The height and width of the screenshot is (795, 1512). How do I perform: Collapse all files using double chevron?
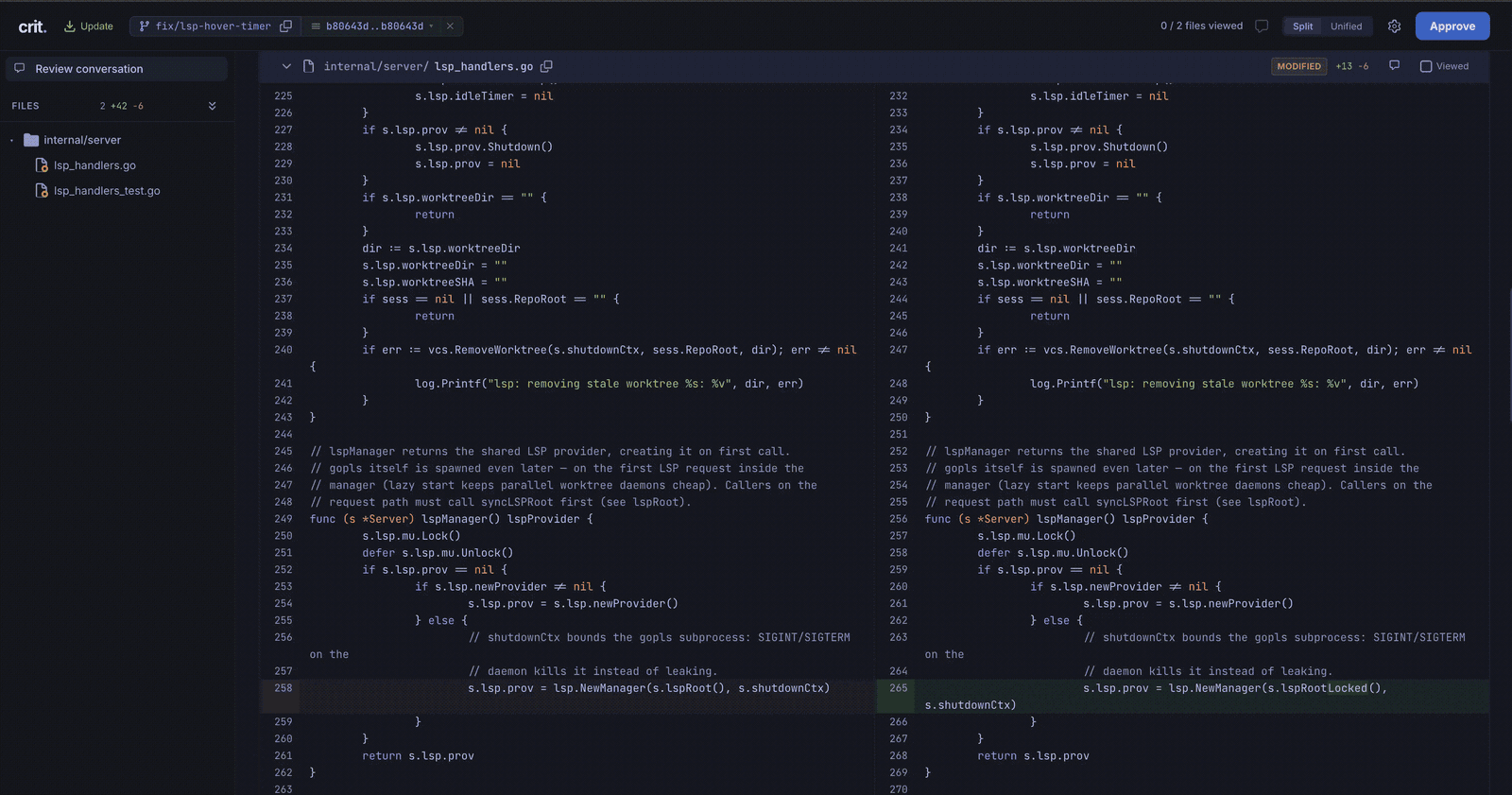point(212,106)
